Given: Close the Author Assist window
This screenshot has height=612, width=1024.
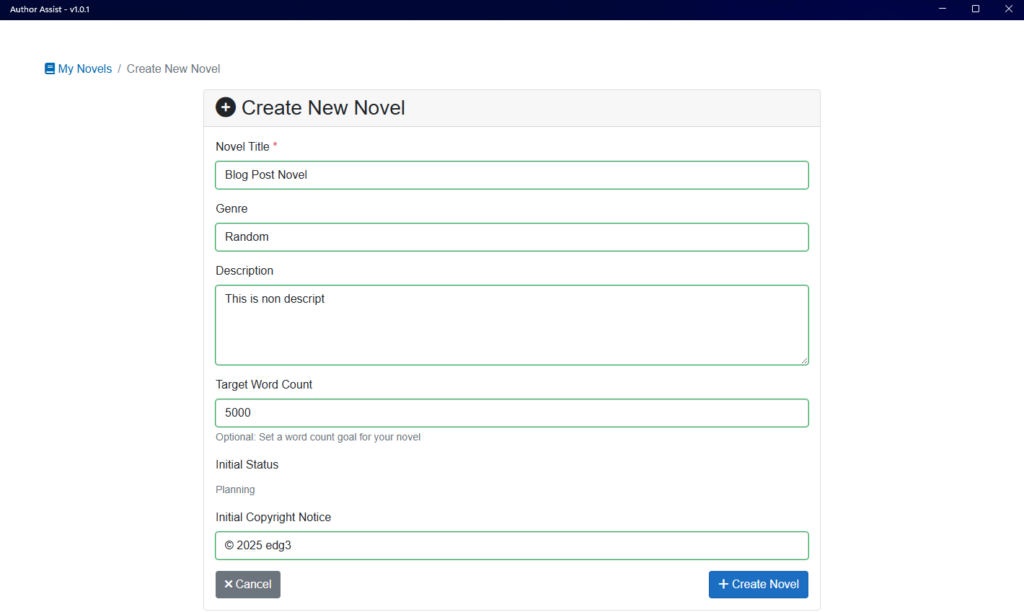Looking at the screenshot, I should click(1007, 9).
